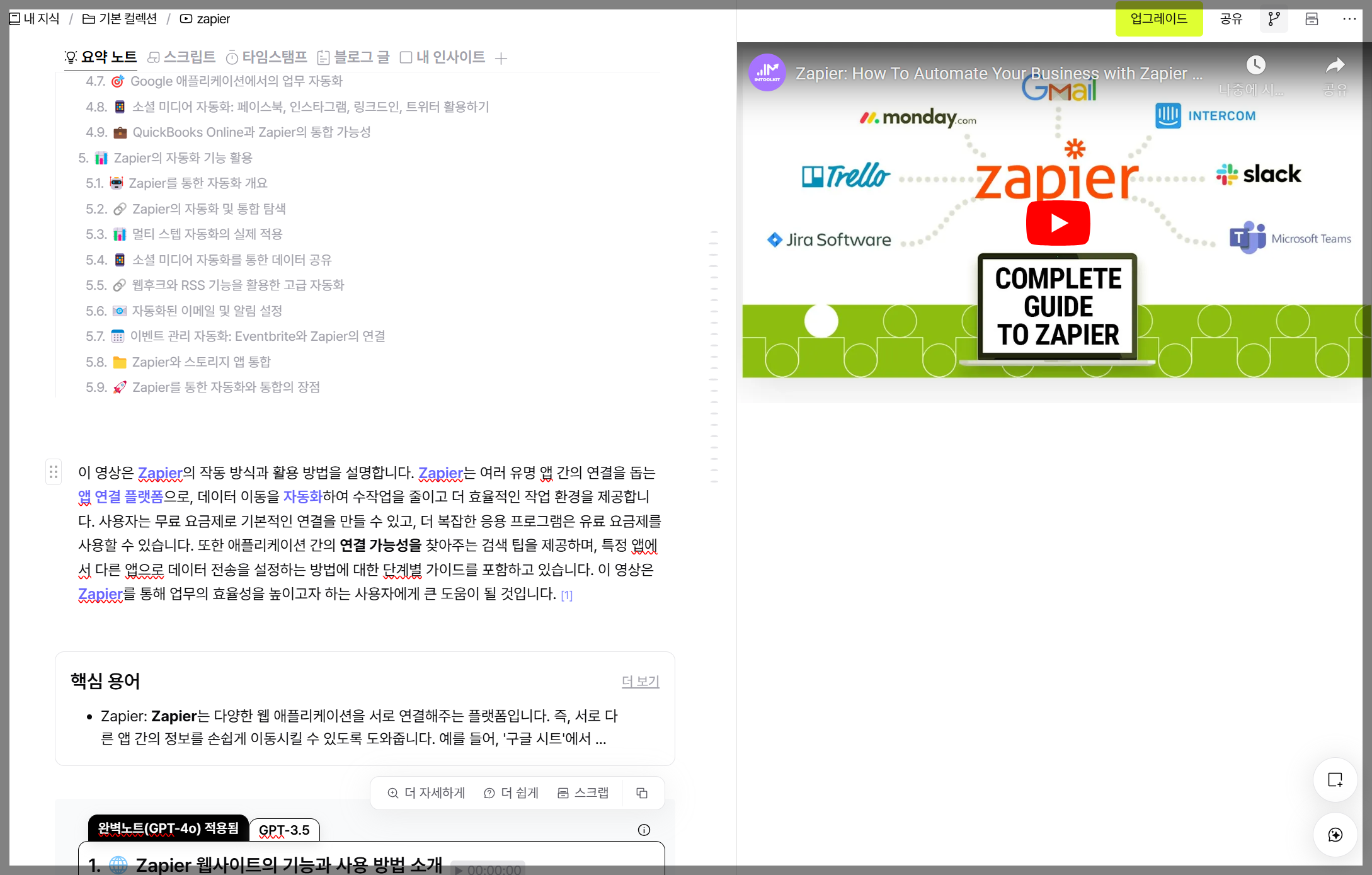1372x875 pixels.
Task: Click the 업그레이드 button
Action: point(1158,19)
